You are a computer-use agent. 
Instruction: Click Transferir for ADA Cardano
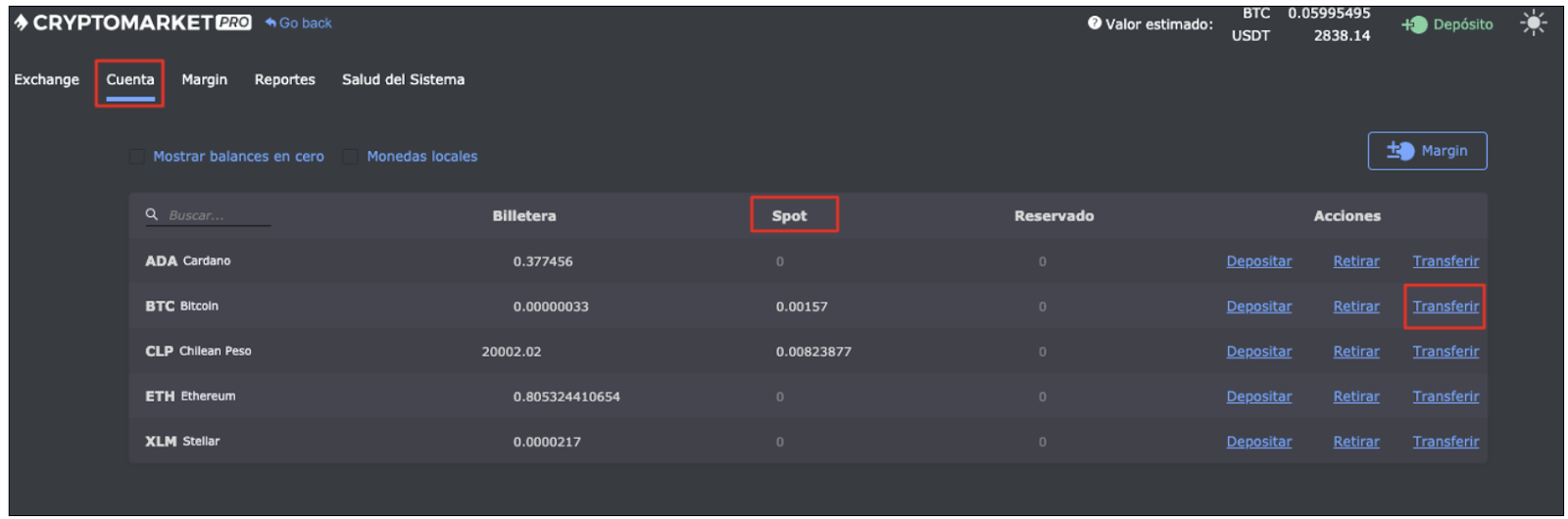pos(1445,261)
